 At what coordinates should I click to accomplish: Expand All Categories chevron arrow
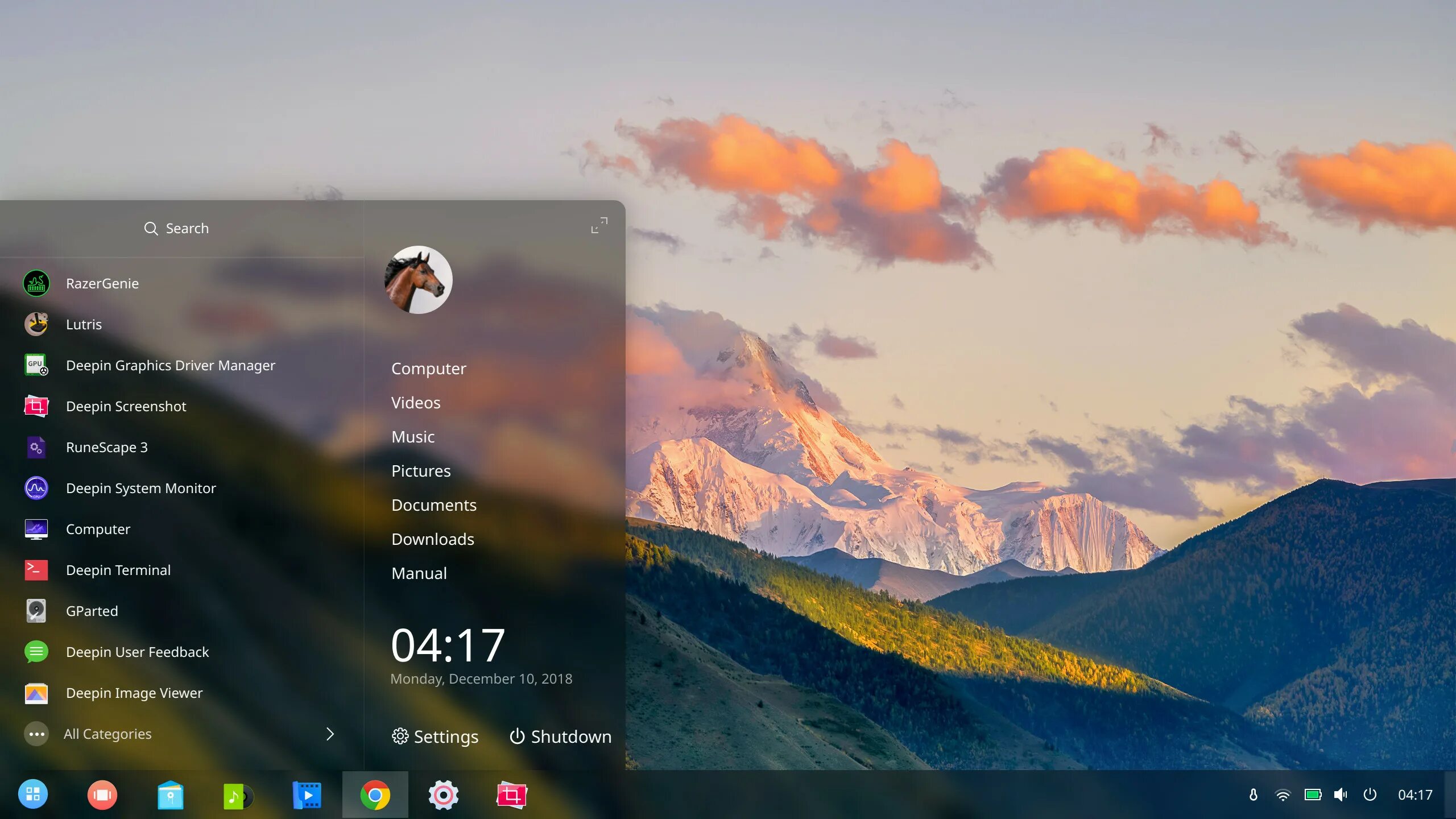point(330,734)
